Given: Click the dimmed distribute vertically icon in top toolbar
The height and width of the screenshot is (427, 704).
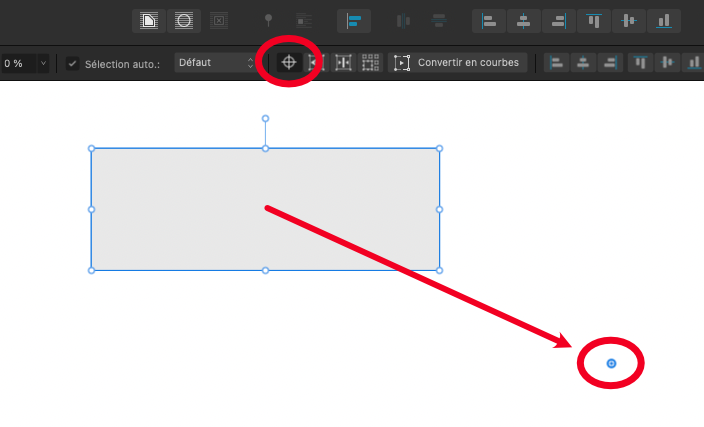Looking at the screenshot, I should 439,21.
